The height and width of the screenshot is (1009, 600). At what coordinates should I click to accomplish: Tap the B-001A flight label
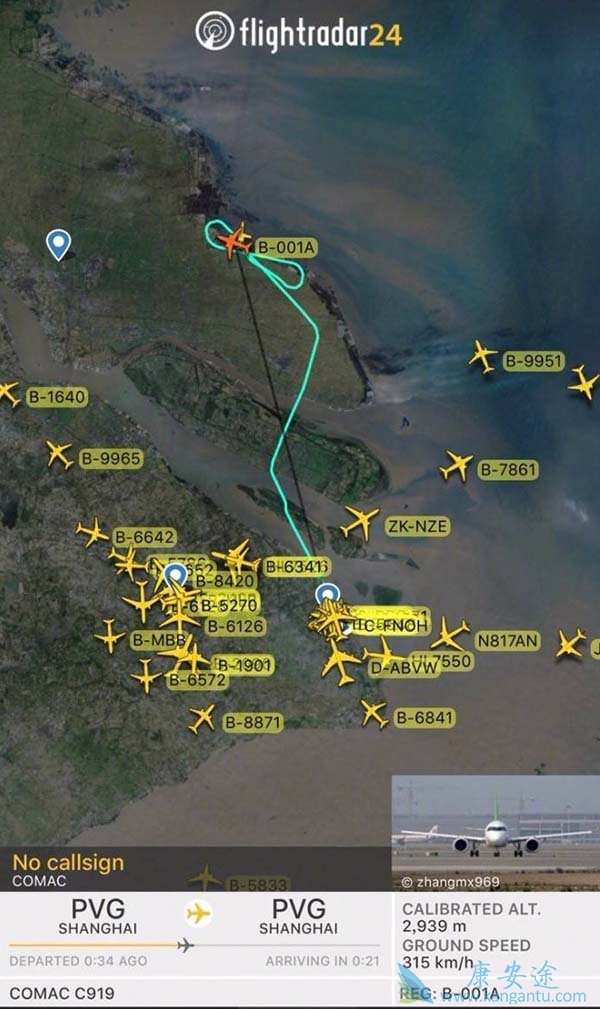[x=286, y=248]
